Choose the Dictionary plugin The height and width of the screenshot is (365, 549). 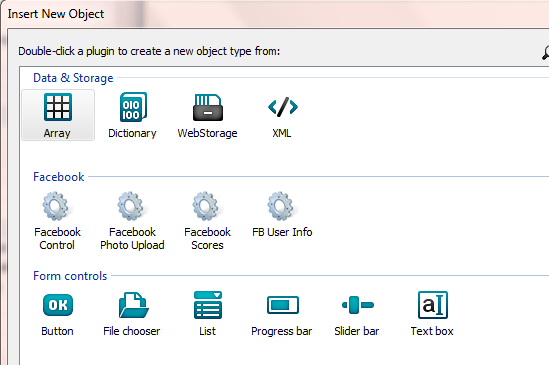coord(132,115)
